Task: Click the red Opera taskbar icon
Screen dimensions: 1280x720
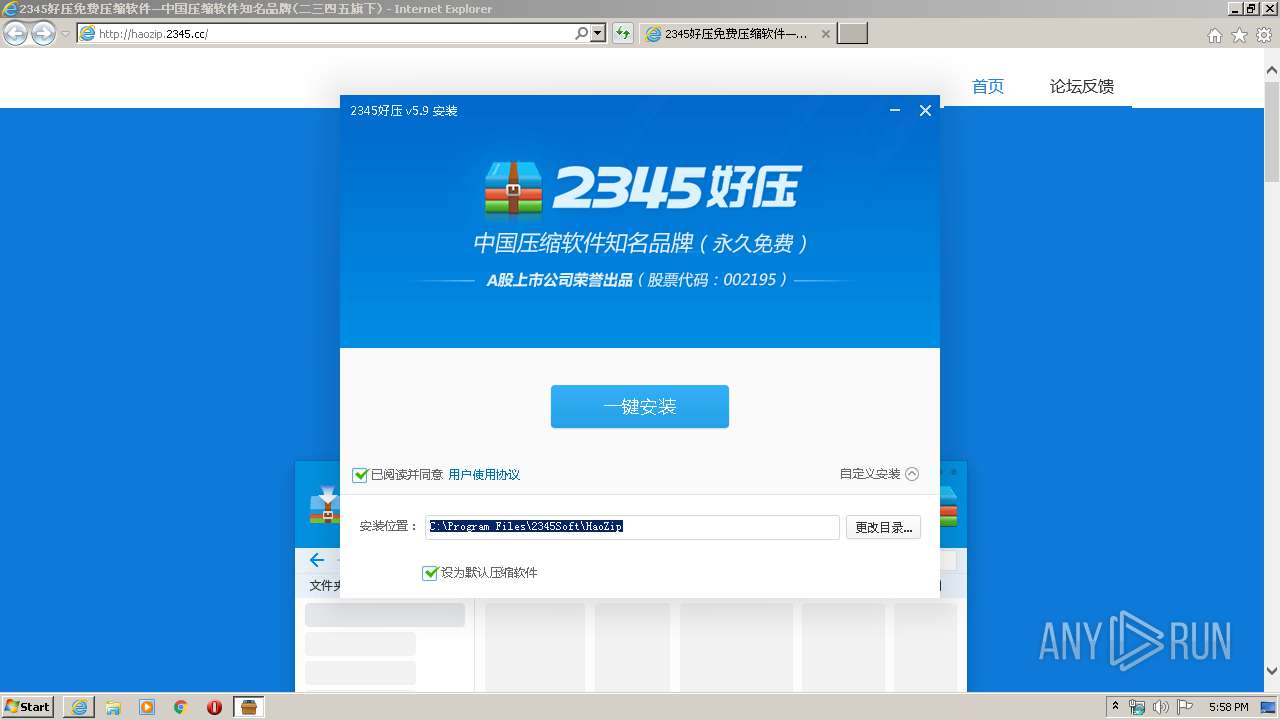Action: coord(214,707)
